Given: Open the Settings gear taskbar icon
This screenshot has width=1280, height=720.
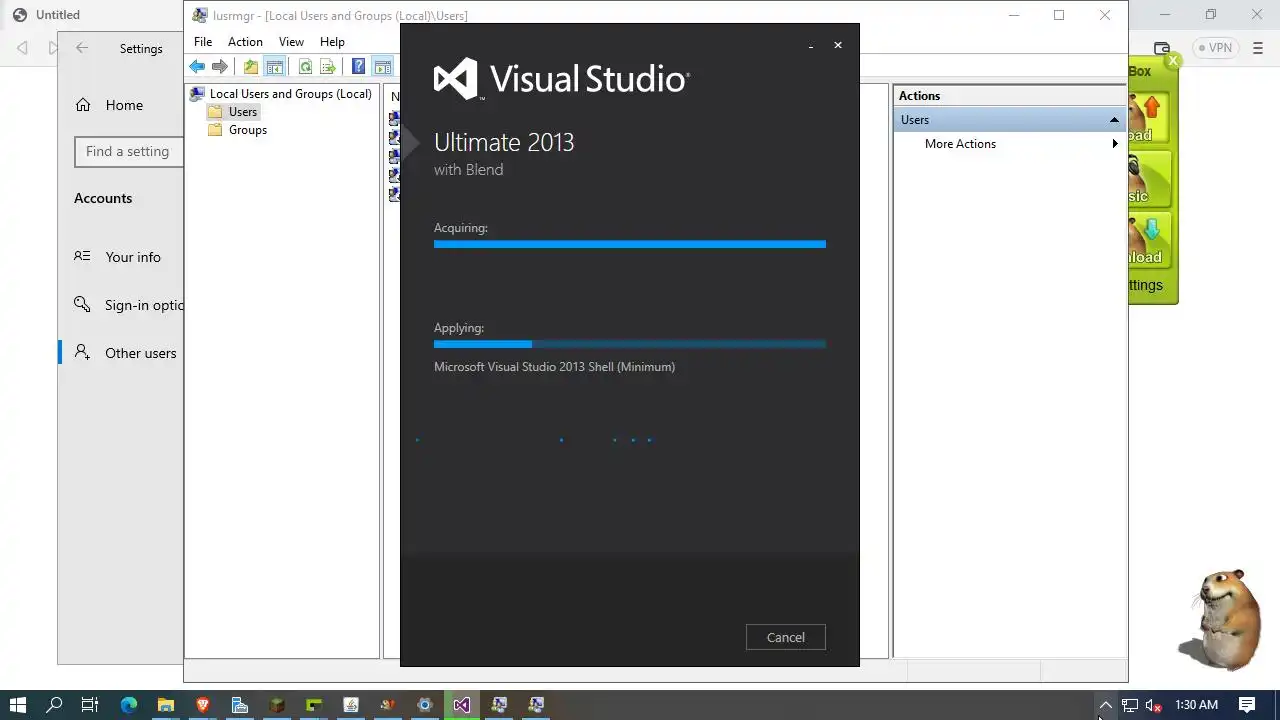Looking at the screenshot, I should click(x=425, y=705).
